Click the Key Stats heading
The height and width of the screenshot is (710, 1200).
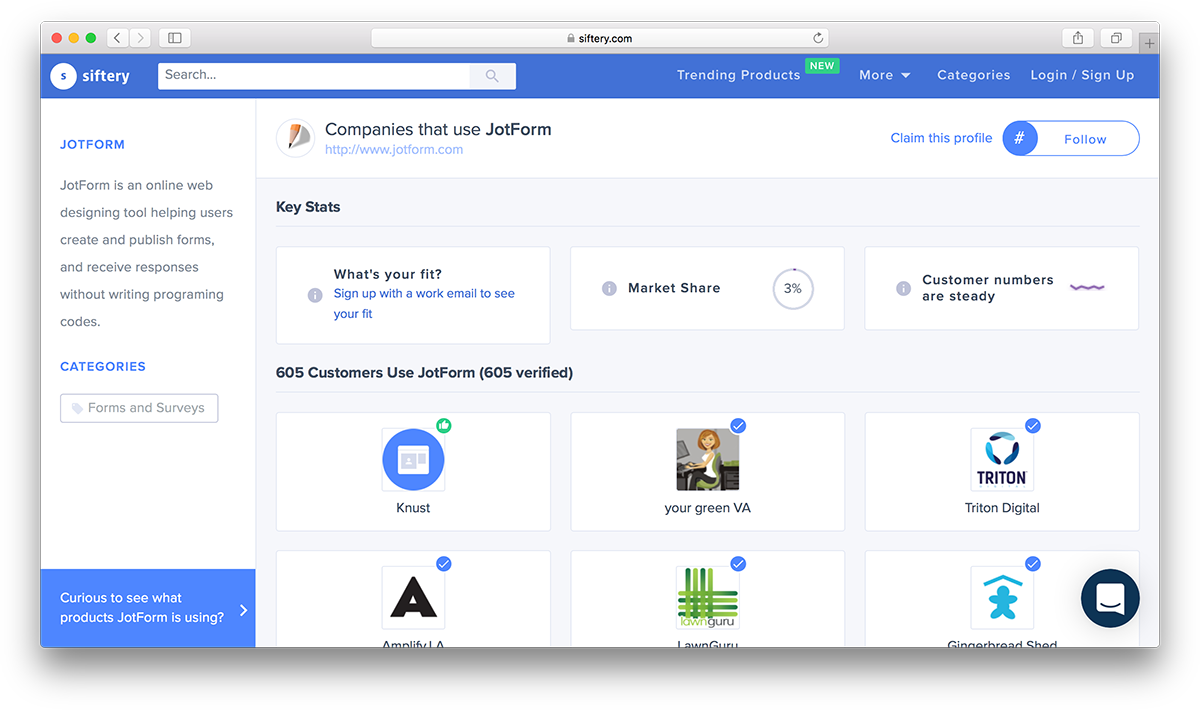coord(308,207)
